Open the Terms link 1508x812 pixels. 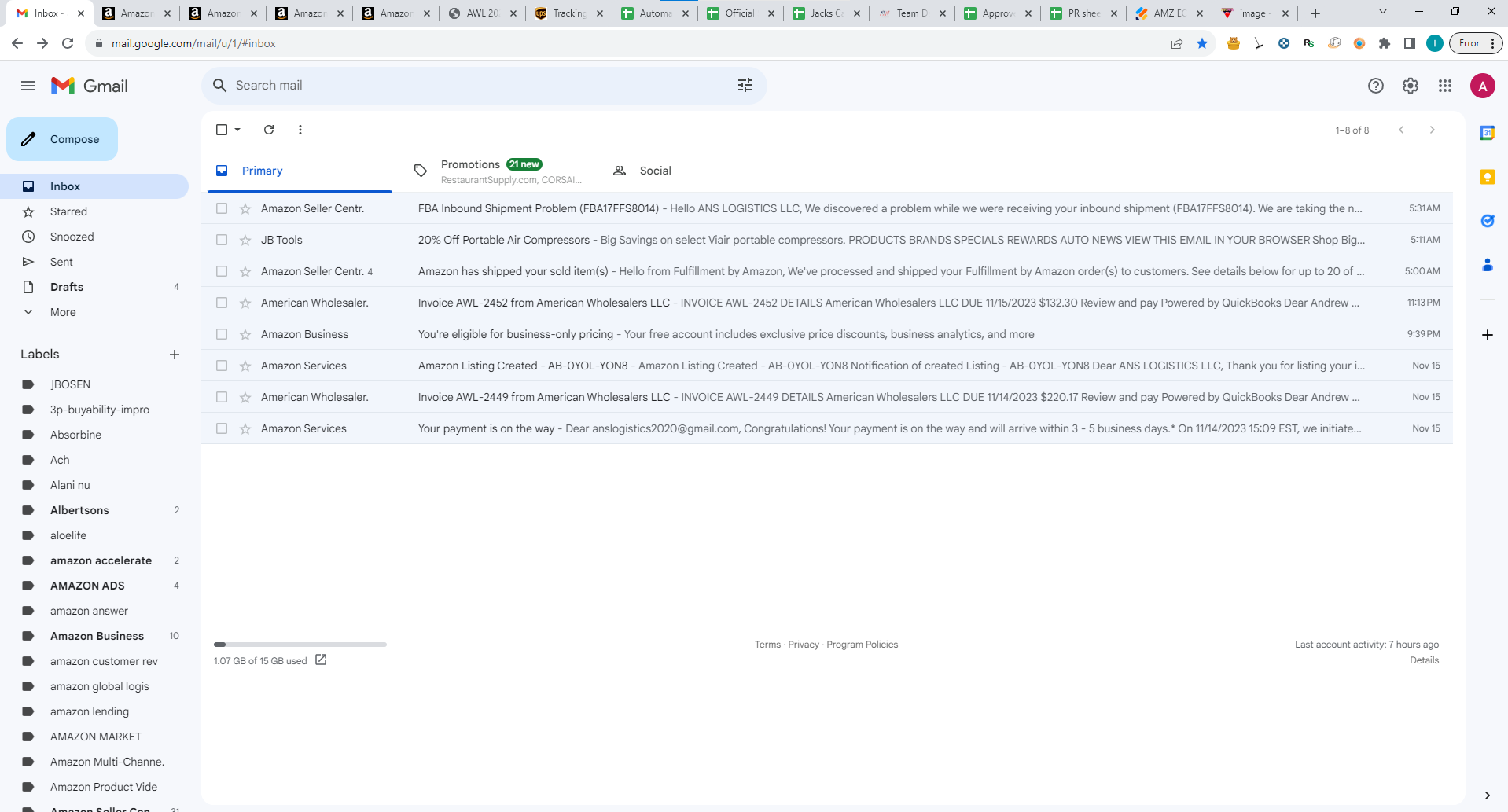pos(767,645)
